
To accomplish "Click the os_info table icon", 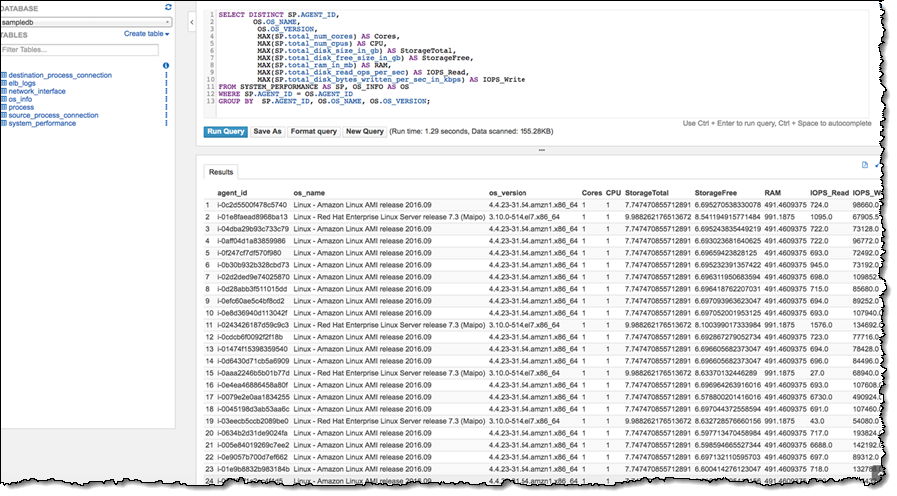I will point(4,99).
